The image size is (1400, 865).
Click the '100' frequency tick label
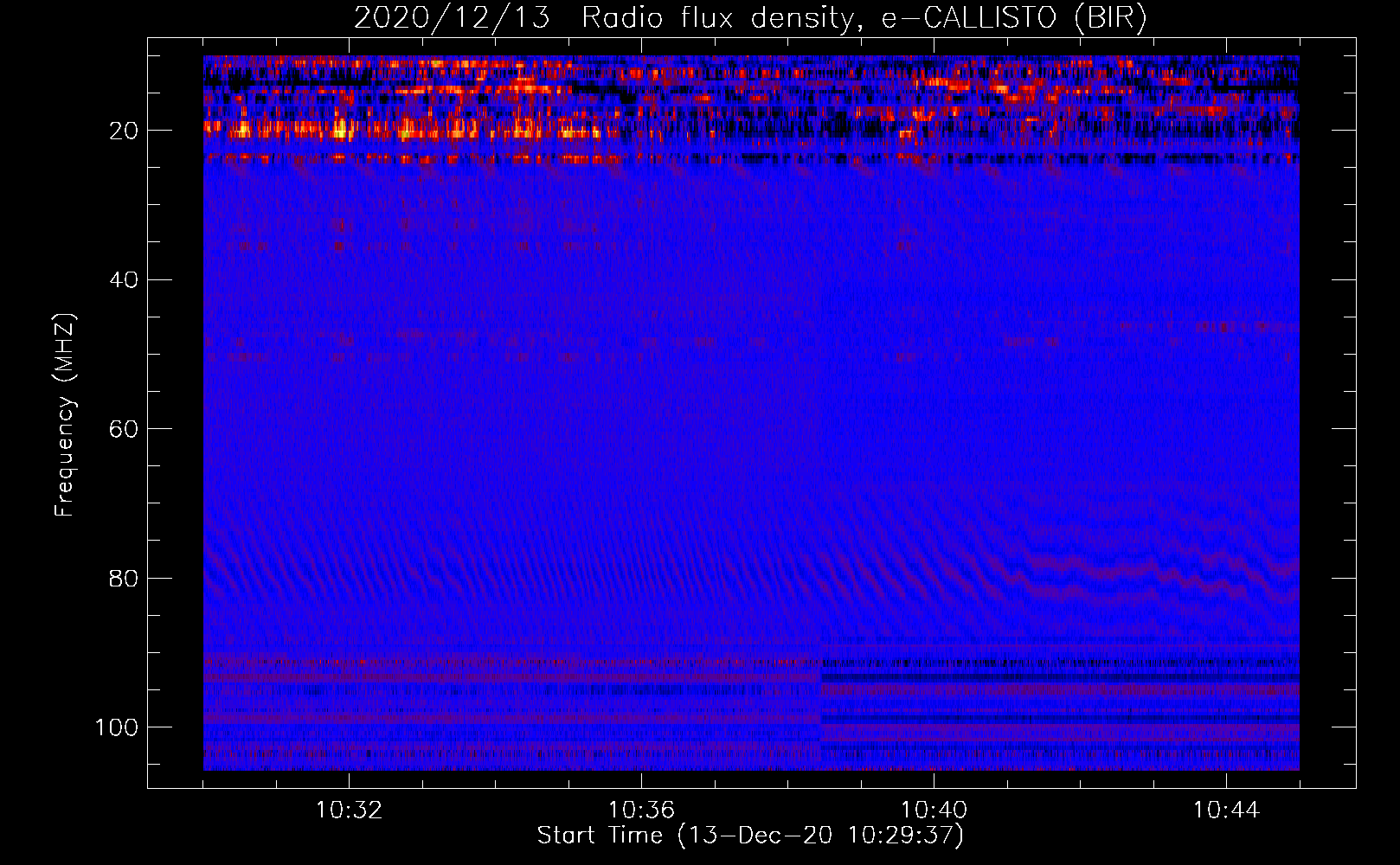(117, 727)
